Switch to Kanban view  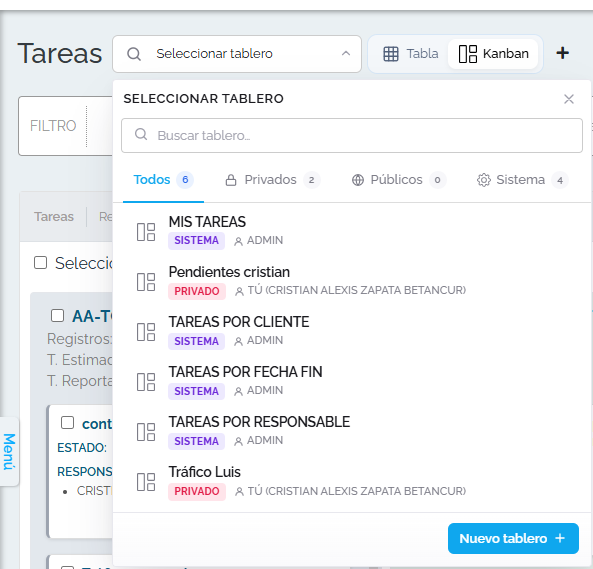pyautogui.click(x=494, y=54)
